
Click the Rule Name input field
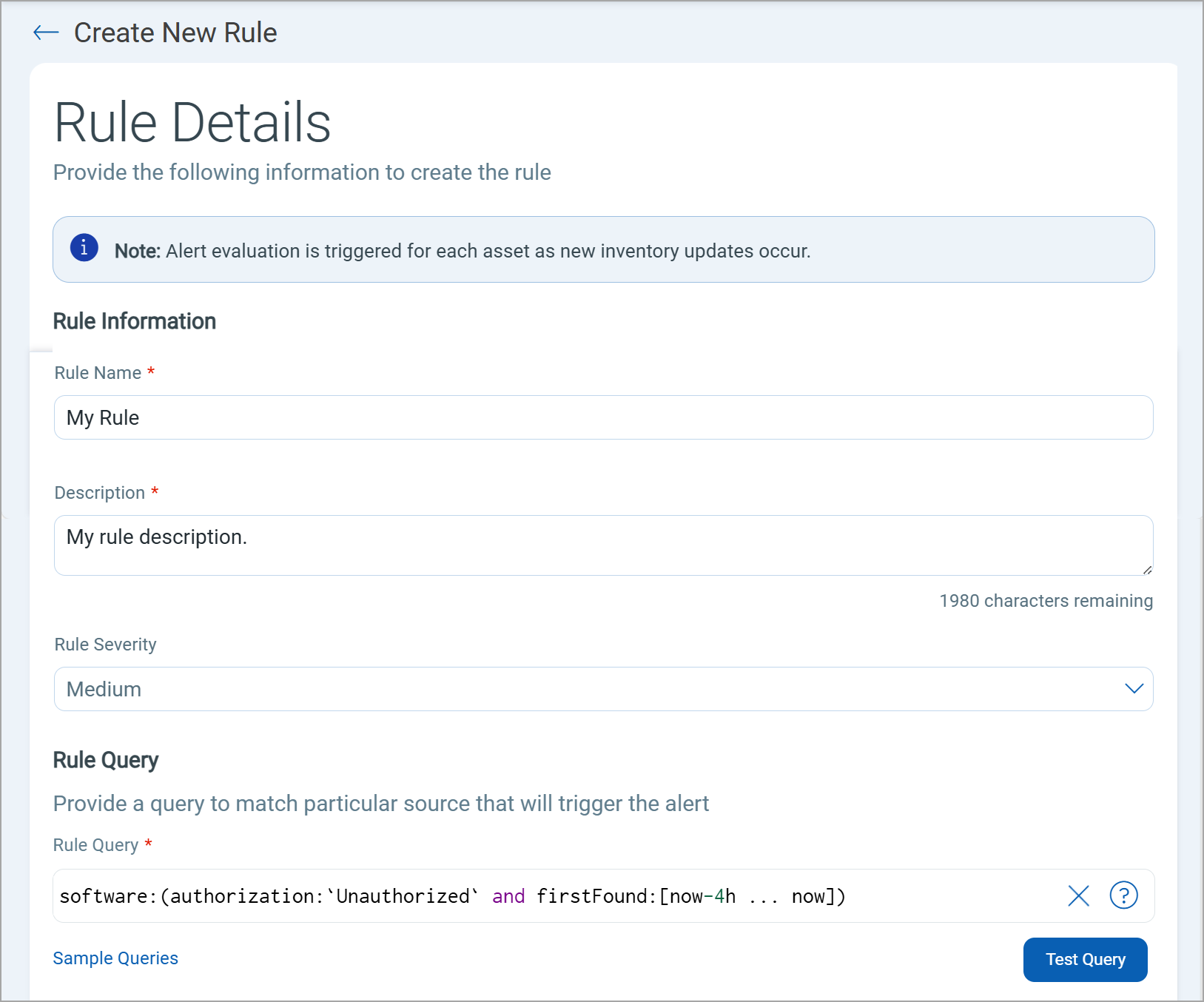click(603, 417)
